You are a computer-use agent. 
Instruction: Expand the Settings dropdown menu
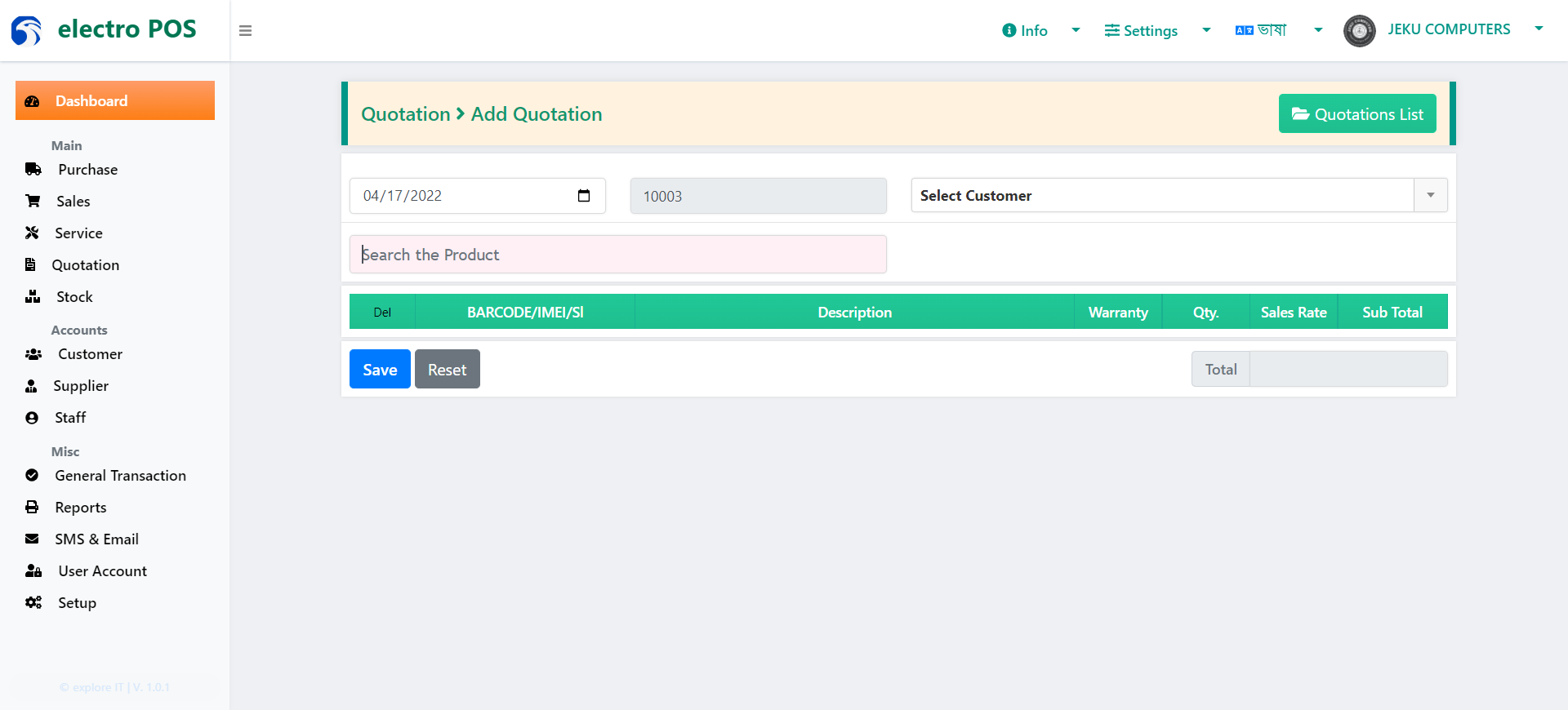[x=1157, y=31]
